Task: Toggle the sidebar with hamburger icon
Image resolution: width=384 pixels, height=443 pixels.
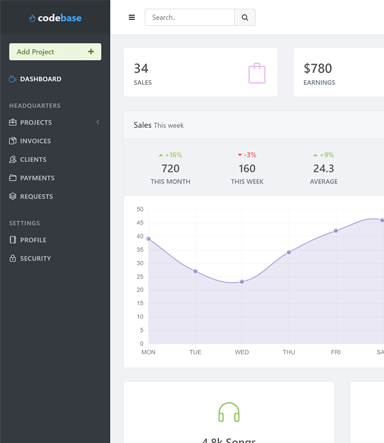Action: 132,17
